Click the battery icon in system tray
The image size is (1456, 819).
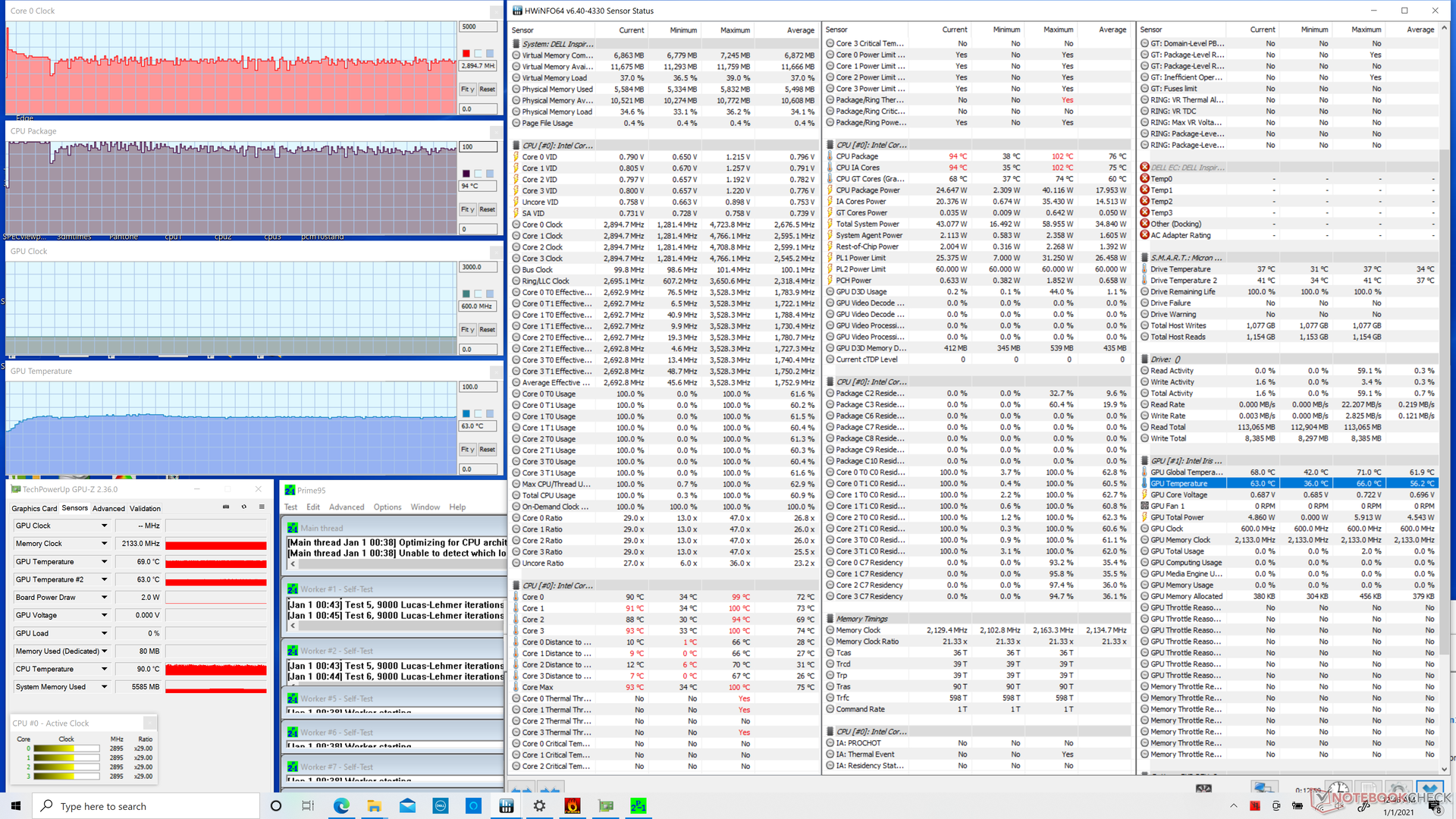point(1298,806)
